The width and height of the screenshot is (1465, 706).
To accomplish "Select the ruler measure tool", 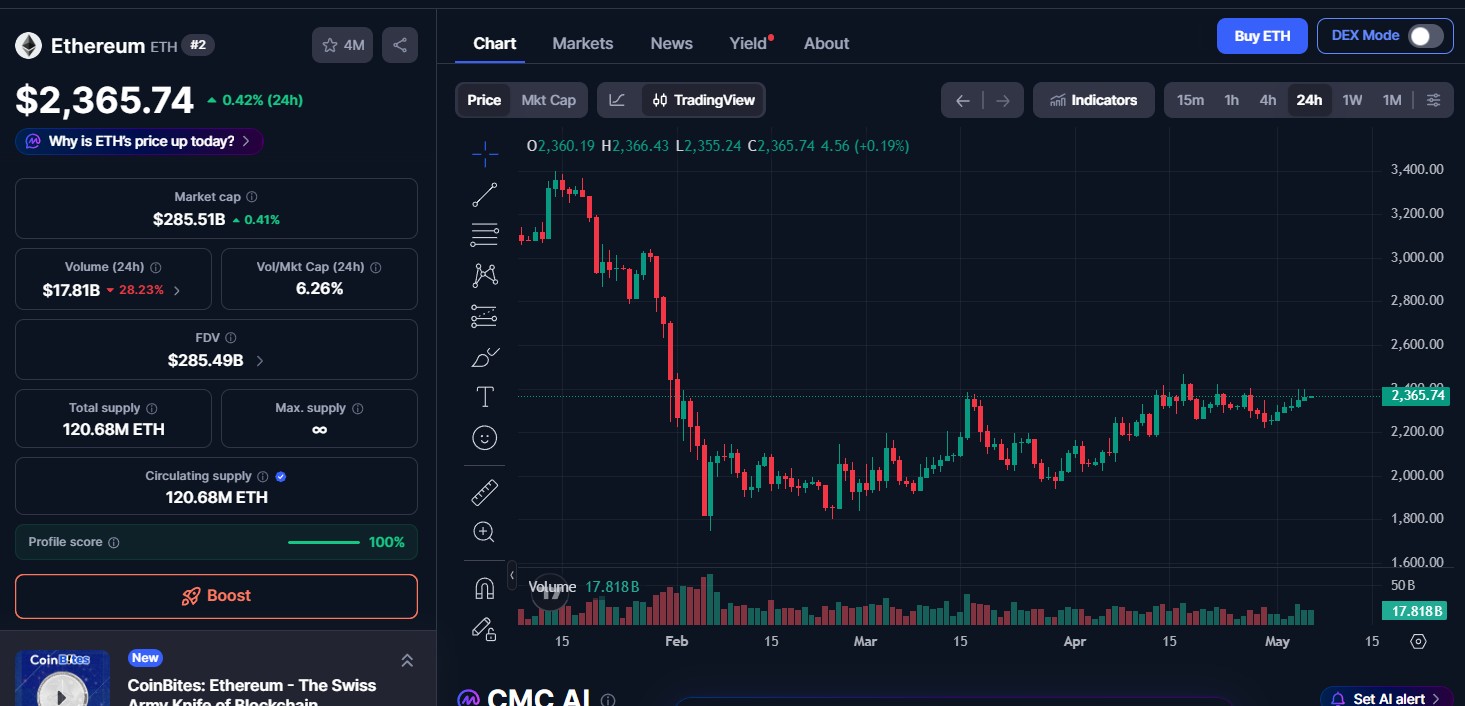I will 485,492.
